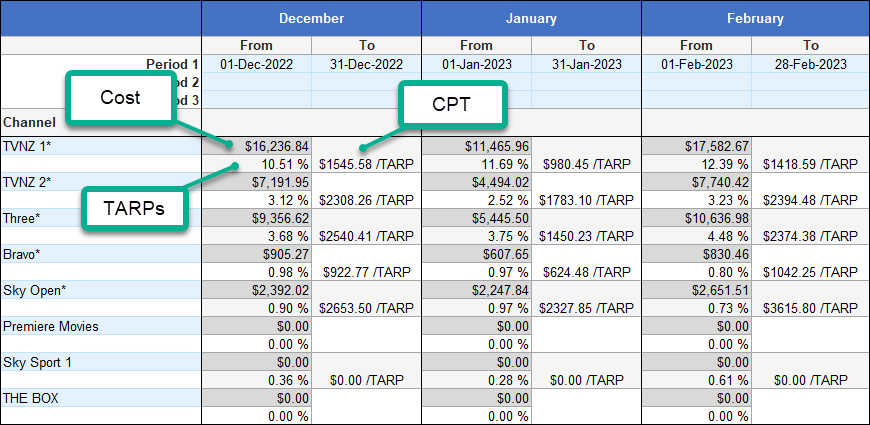
Task: Click January To date 31-Jan-2023
Action: pyautogui.click(x=586, y=64)
